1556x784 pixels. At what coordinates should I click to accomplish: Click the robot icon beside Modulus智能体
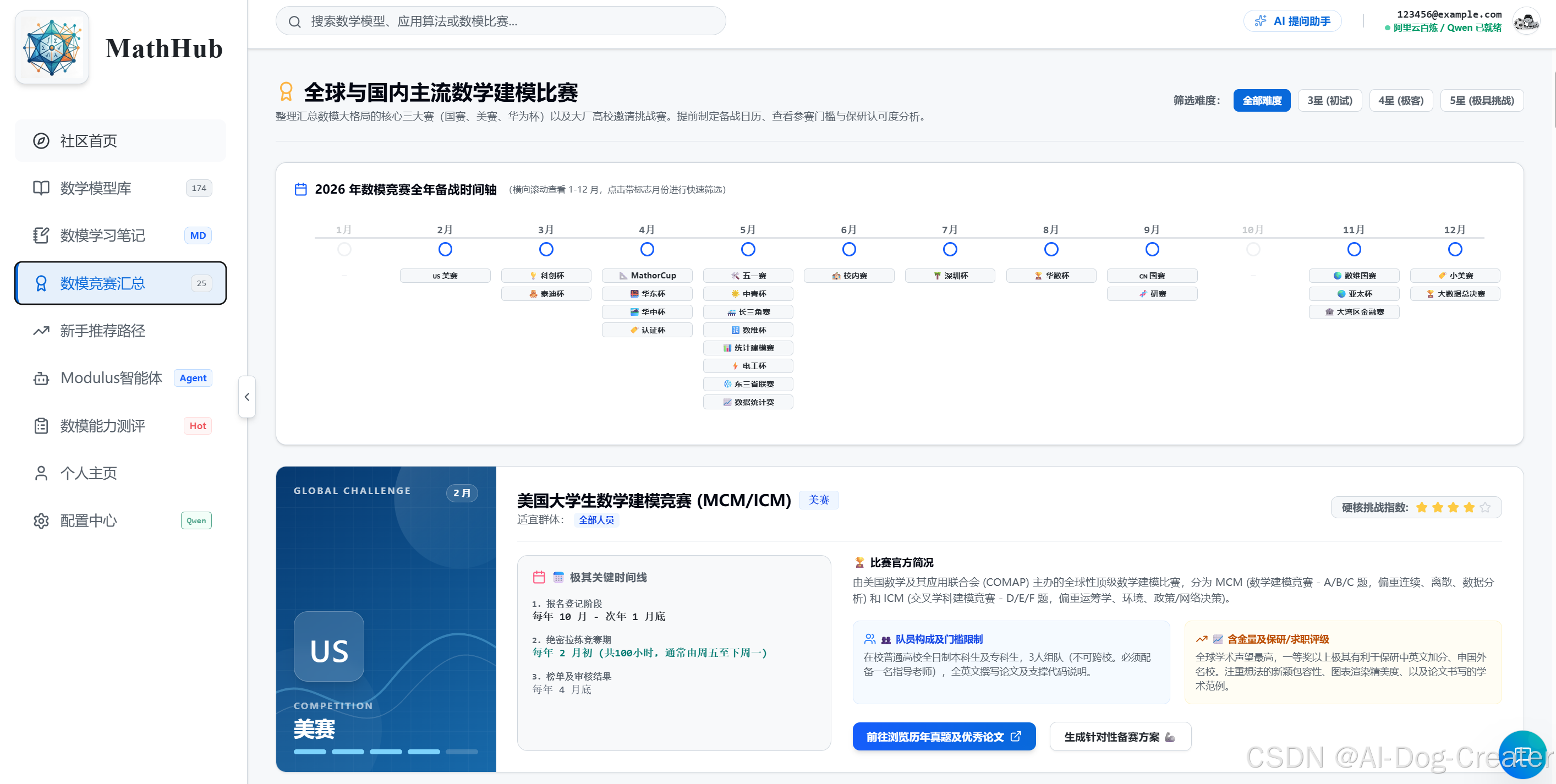pos(41,378)
